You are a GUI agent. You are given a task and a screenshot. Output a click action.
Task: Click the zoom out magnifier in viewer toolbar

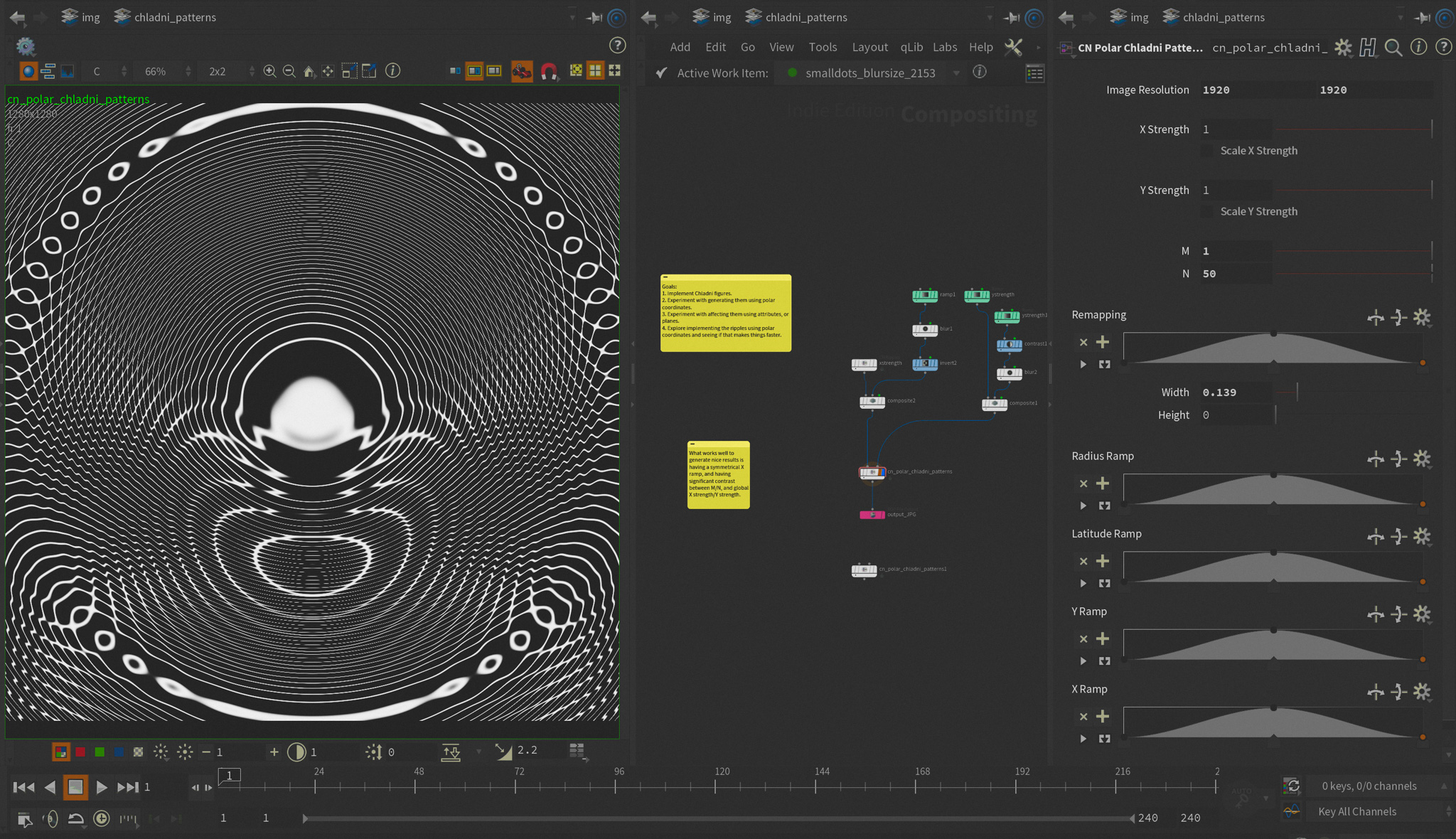coord(289,71)
